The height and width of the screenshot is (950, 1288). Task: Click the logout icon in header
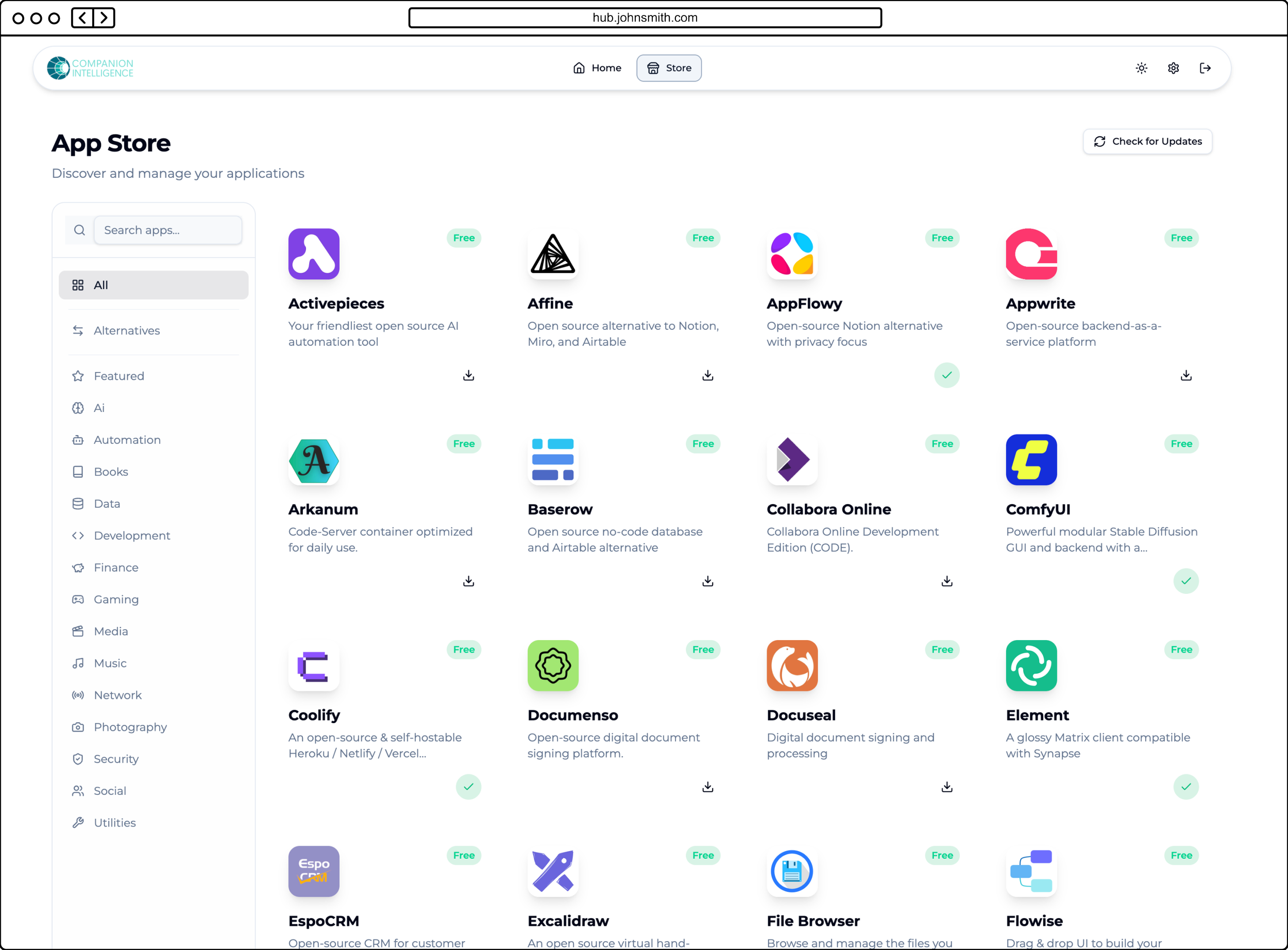tap(1205, 68)
